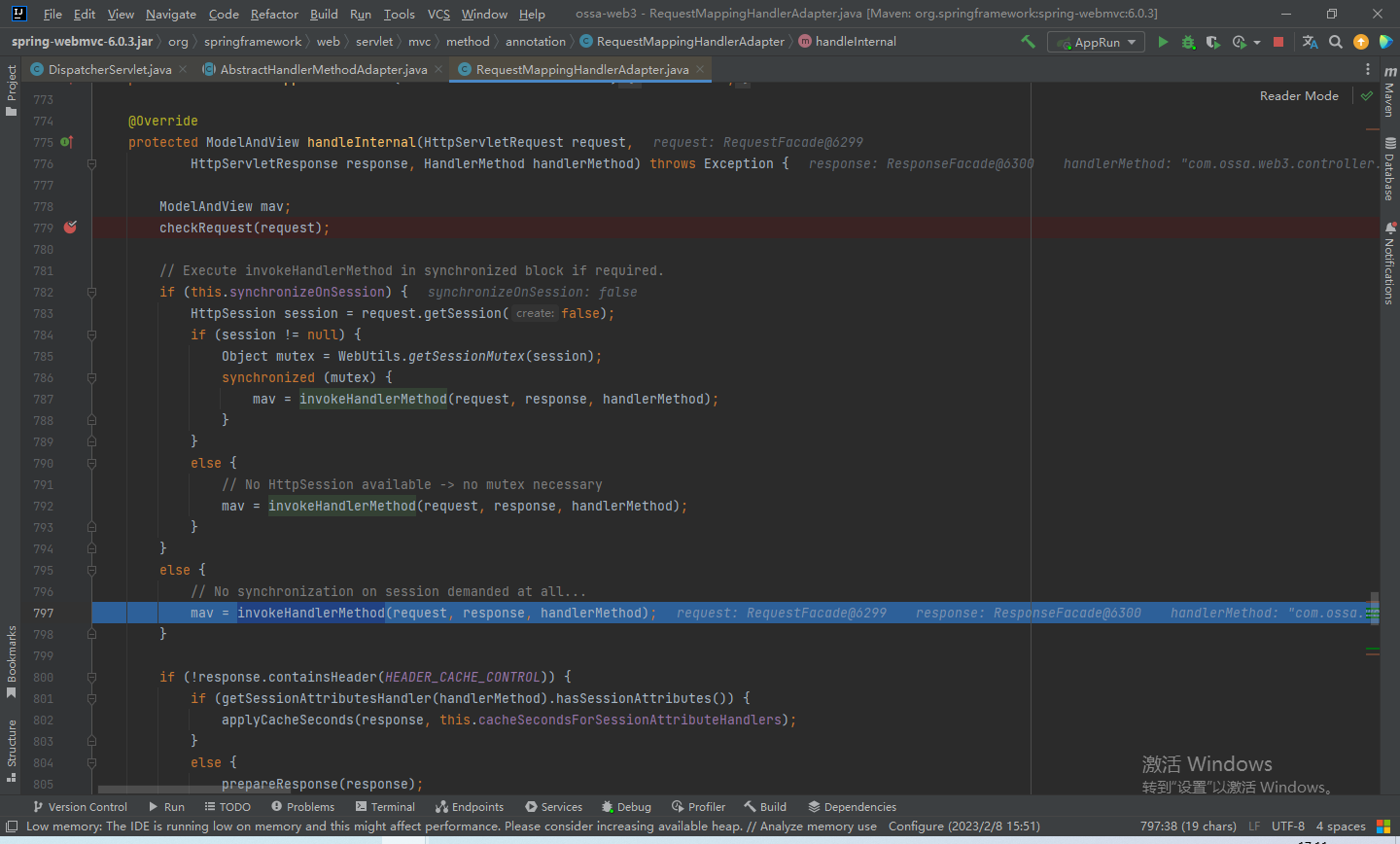Click the profiler run icon
Image resolution: width=1400 pixels, height=844 pixels.
(1239, 42)
